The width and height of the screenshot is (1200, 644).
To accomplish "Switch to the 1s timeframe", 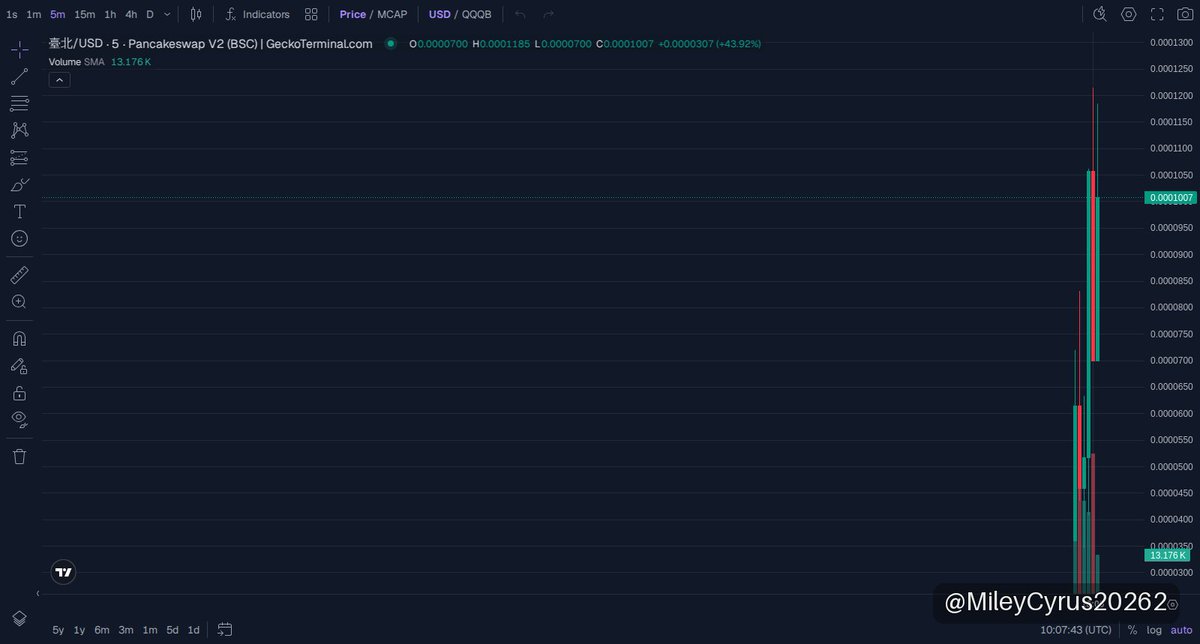I will pos(12,14).
